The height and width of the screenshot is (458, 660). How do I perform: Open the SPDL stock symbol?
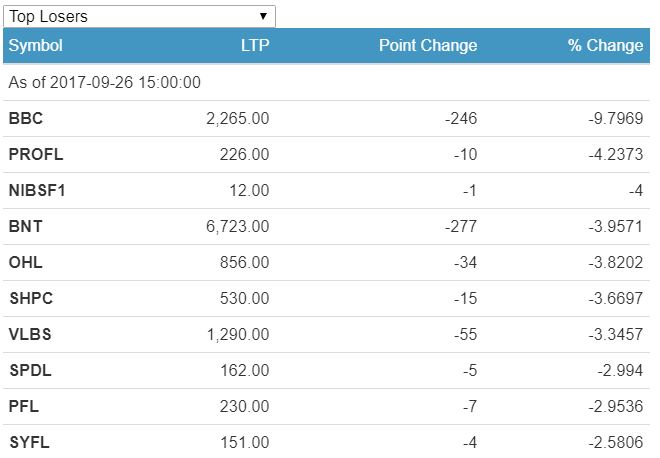[29, 370]
